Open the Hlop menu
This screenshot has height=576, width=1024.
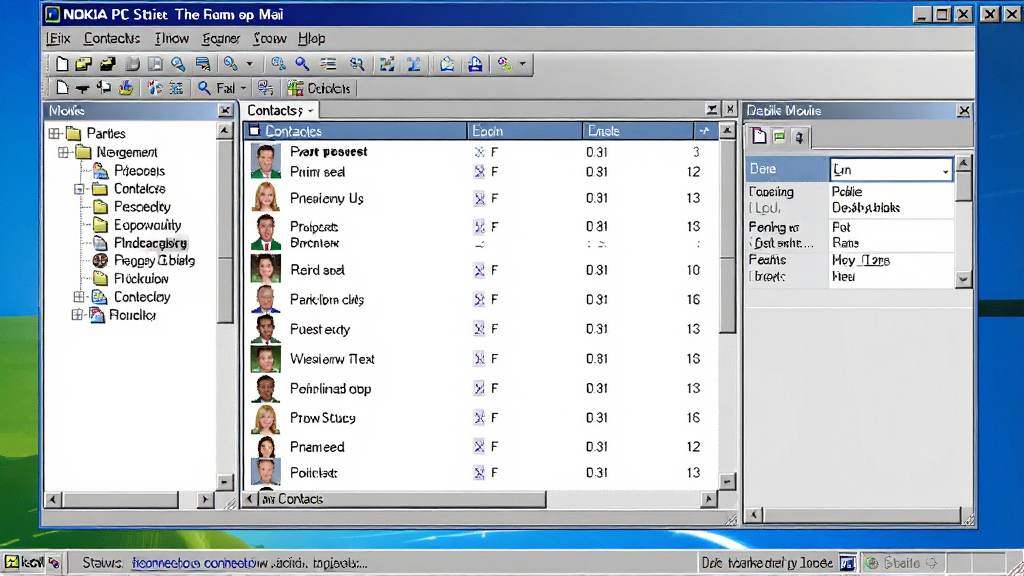pos(312,39)
